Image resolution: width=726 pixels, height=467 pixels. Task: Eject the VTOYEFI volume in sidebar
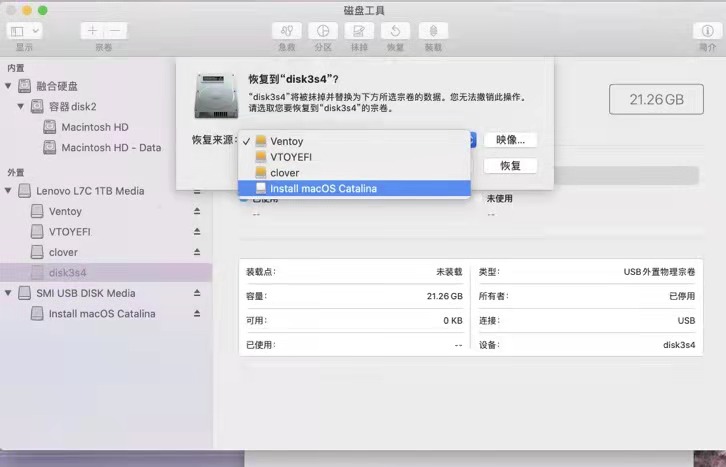click(197, 231)
